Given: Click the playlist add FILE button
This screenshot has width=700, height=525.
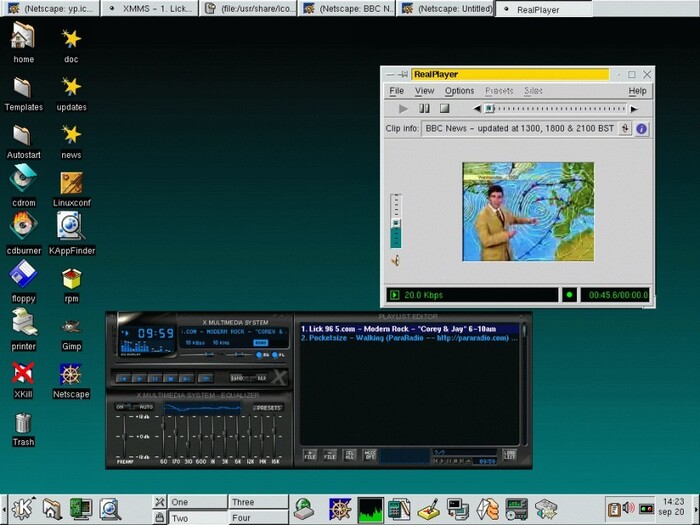Looking at the screenshot, I should 310,455.
